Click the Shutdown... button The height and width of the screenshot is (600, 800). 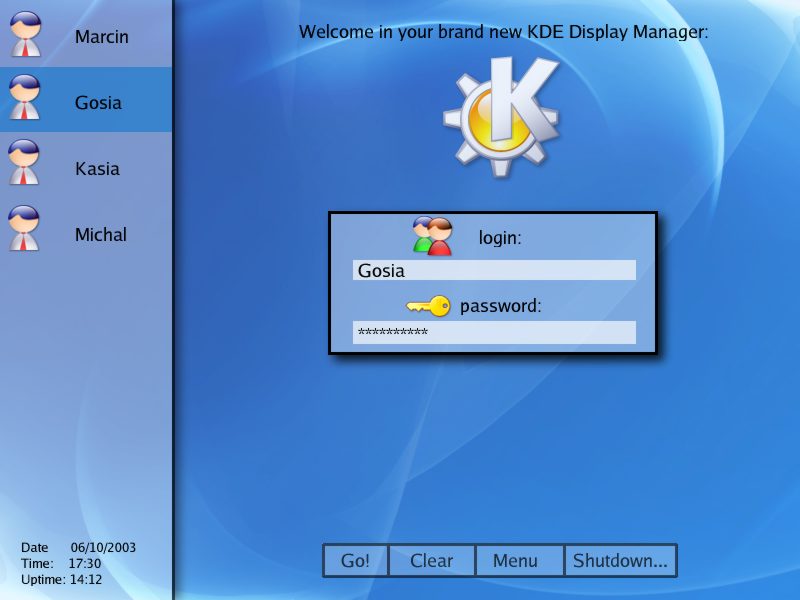pos(620,561)
